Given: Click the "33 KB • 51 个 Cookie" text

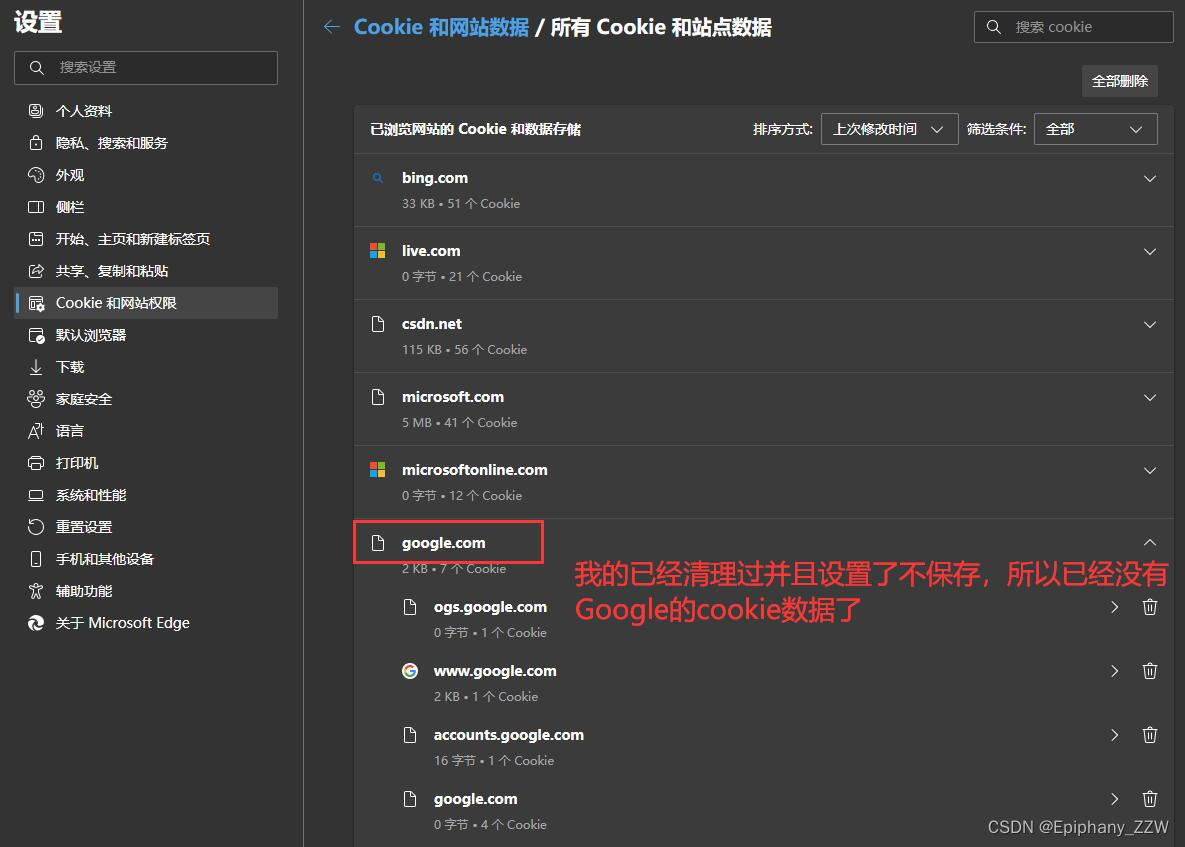Looking at the screenshot, I should (x=461, y=204).
